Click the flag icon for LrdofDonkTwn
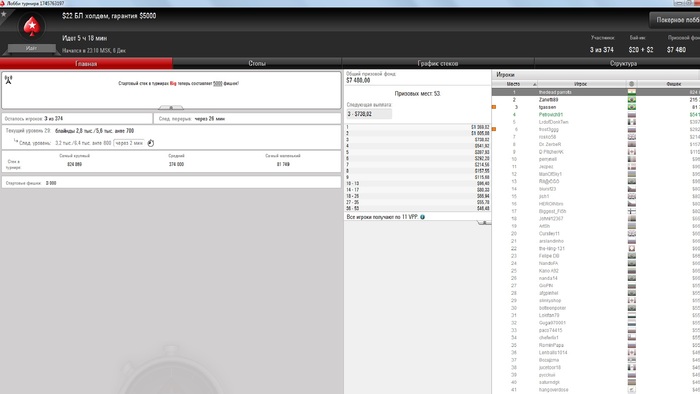The height and width of the screenshot is (394, 700). [x=632, y=122]
